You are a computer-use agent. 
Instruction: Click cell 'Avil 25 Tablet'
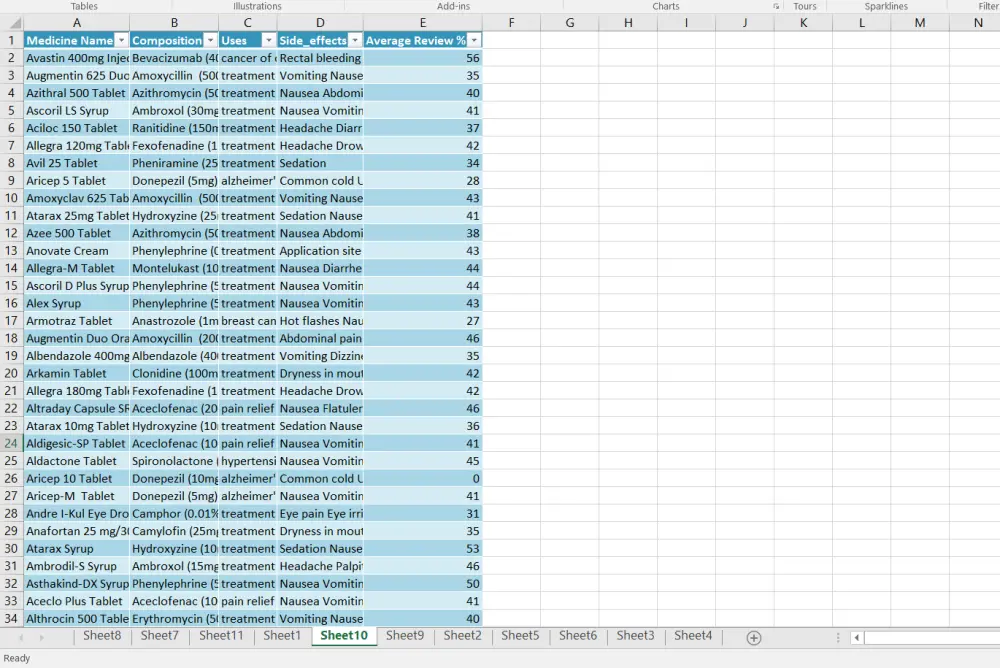(x=77, y=163)
